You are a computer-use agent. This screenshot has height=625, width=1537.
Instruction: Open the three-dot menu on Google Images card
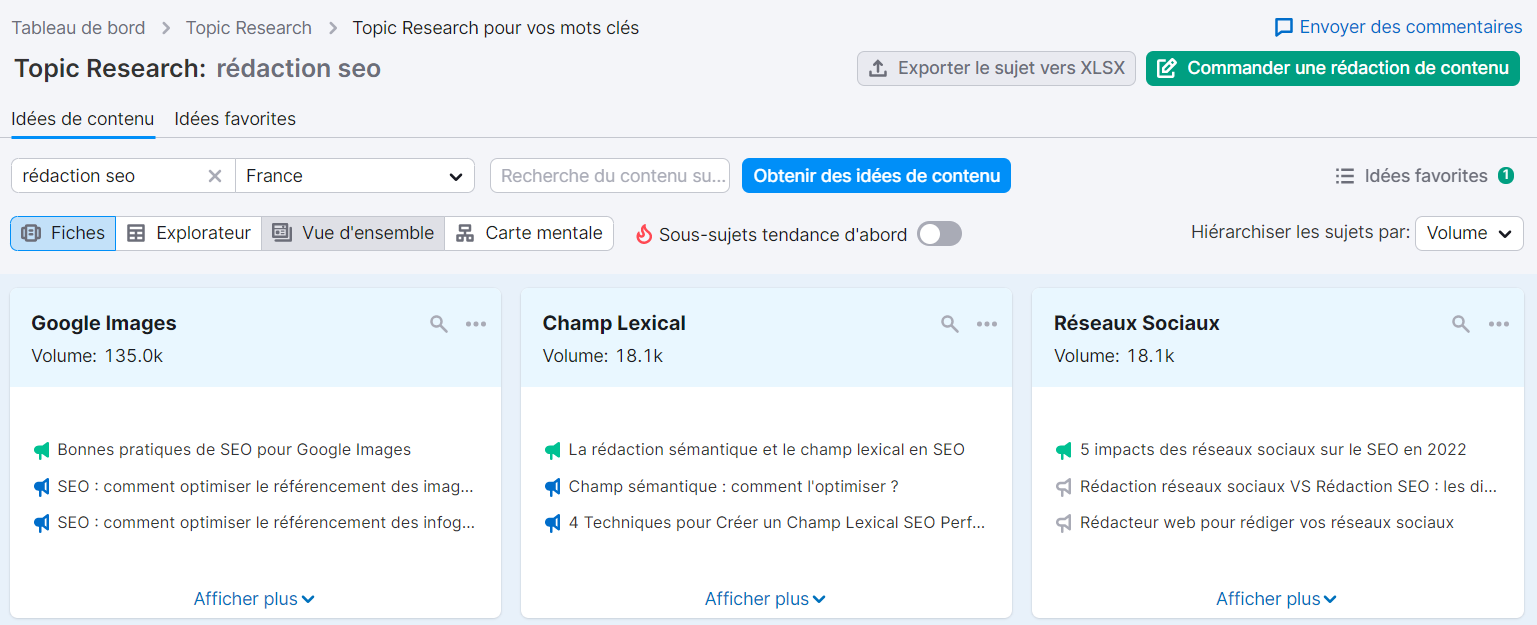click(476, 323)
